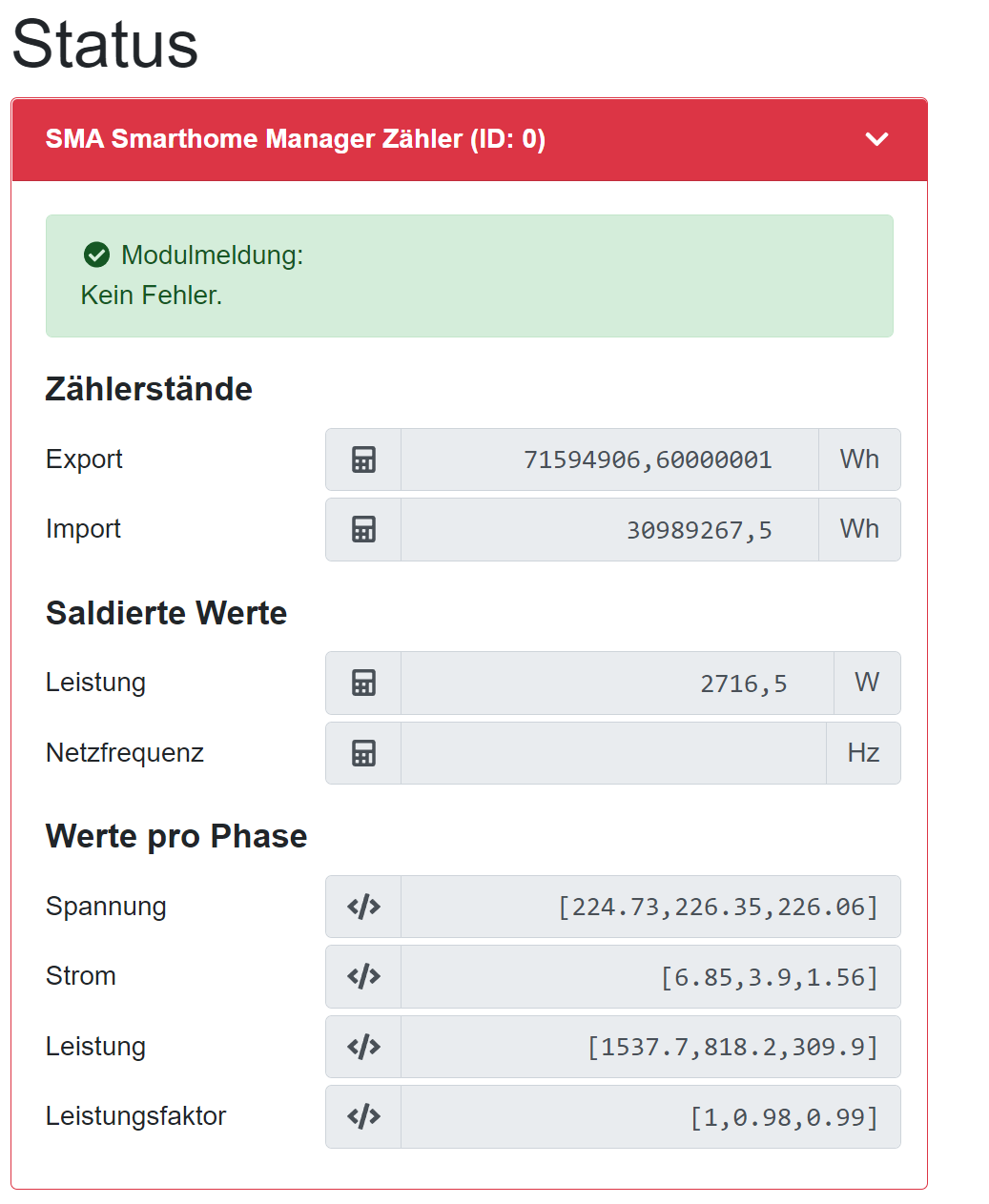Click code icon in per-phase Leistung row

click(x=363, y=1047)
